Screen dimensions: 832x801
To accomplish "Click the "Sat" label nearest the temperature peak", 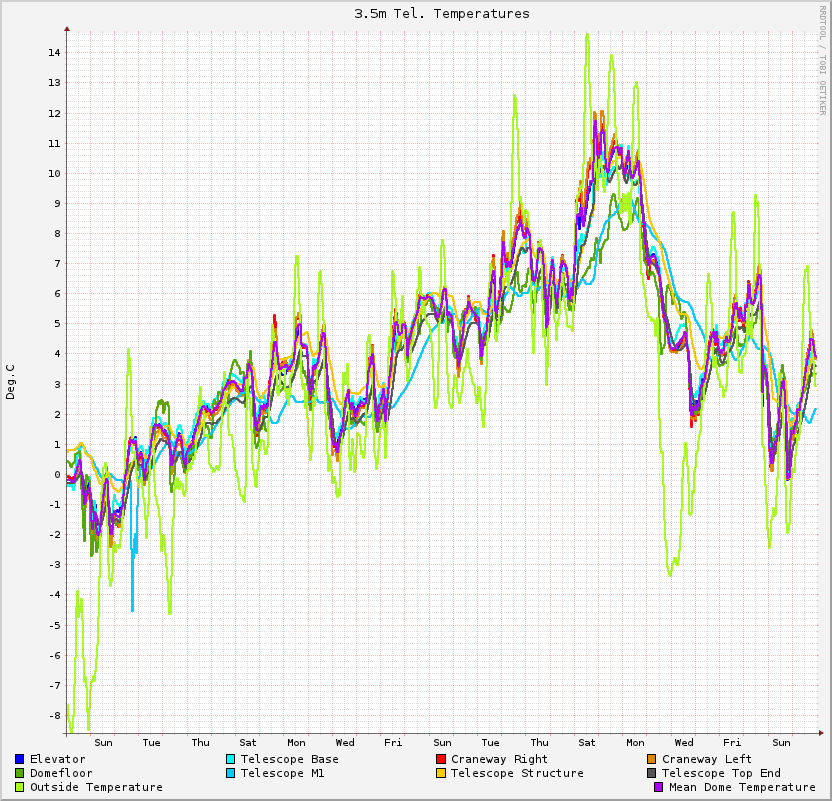I will coord(587,742).
